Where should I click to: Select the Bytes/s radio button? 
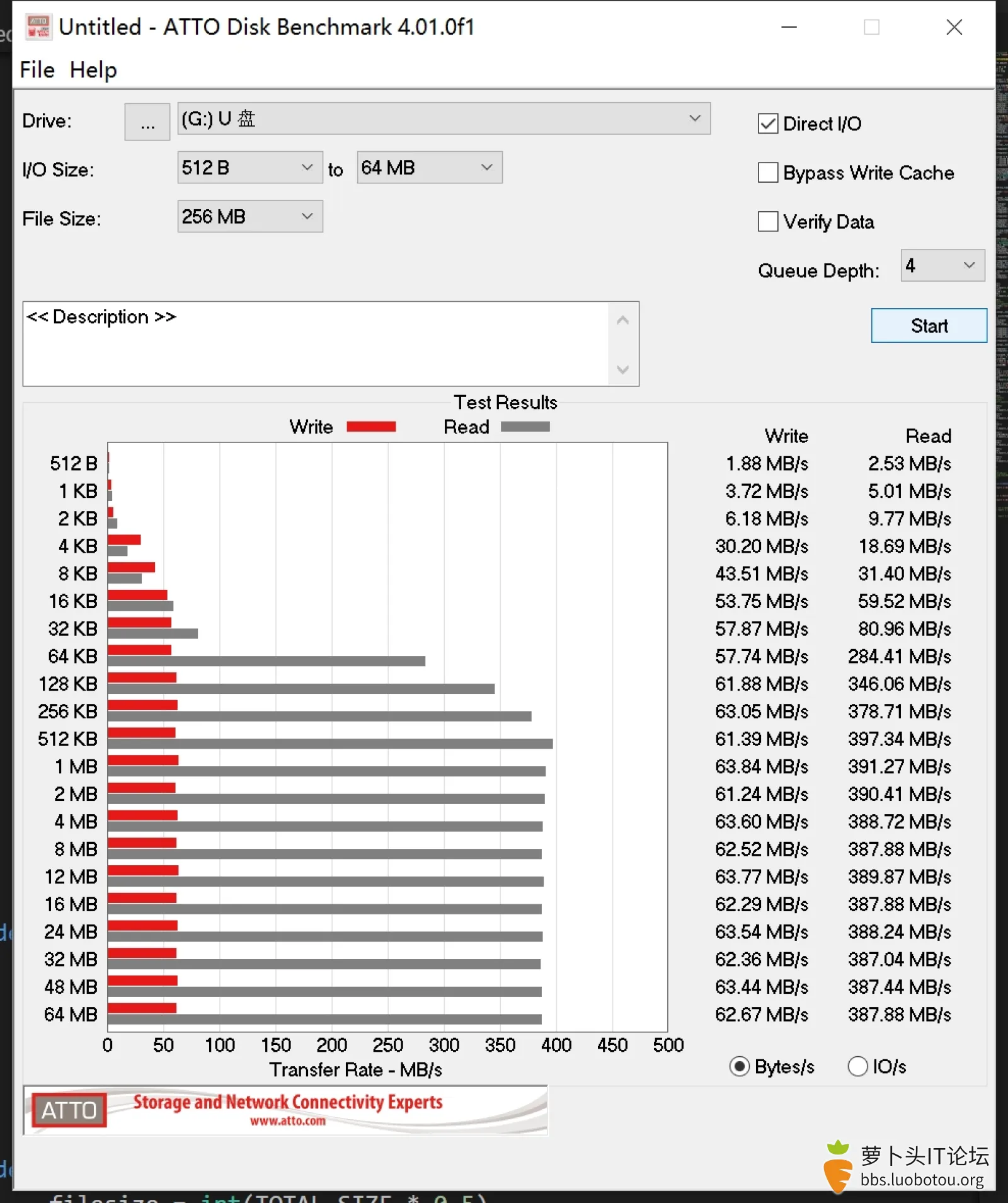click(740, 1066)
